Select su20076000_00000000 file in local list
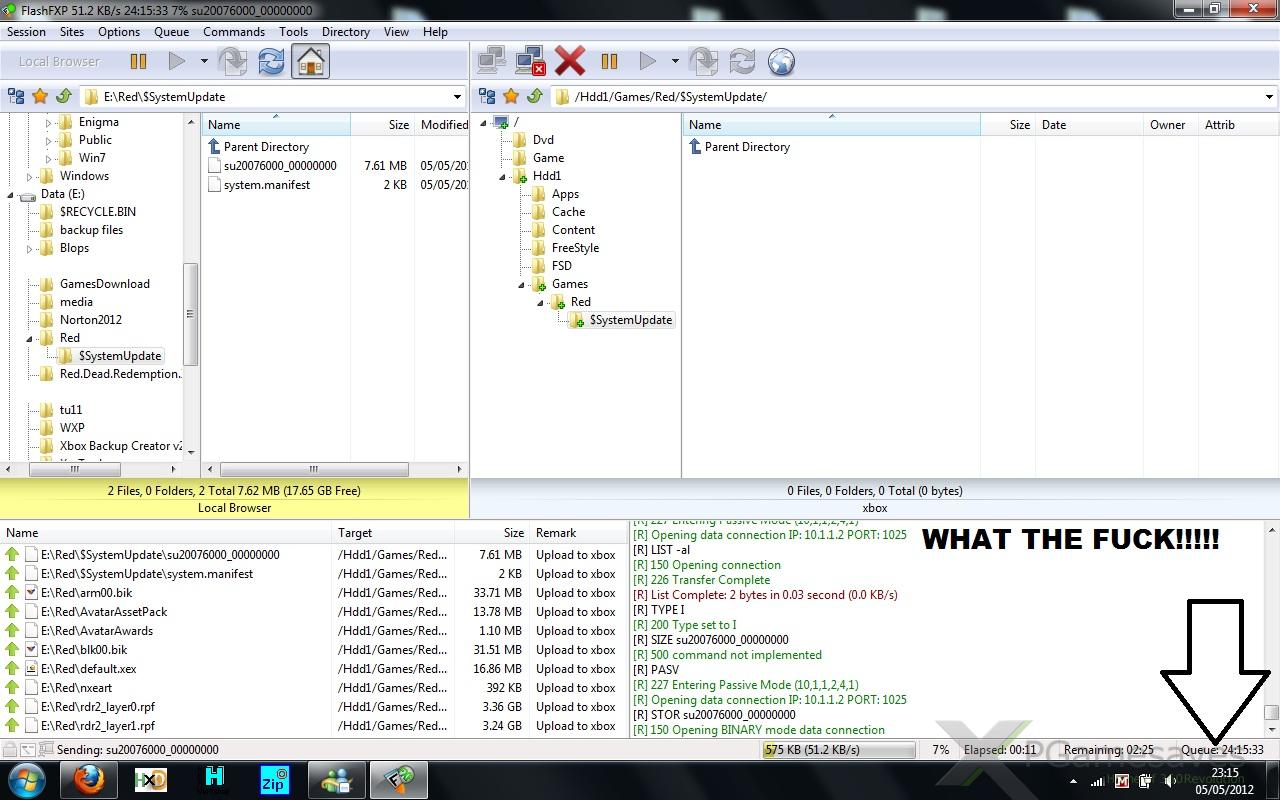The height and width of the screenshot is (800, 1280). pyautogui.click(x=279, y=166)
